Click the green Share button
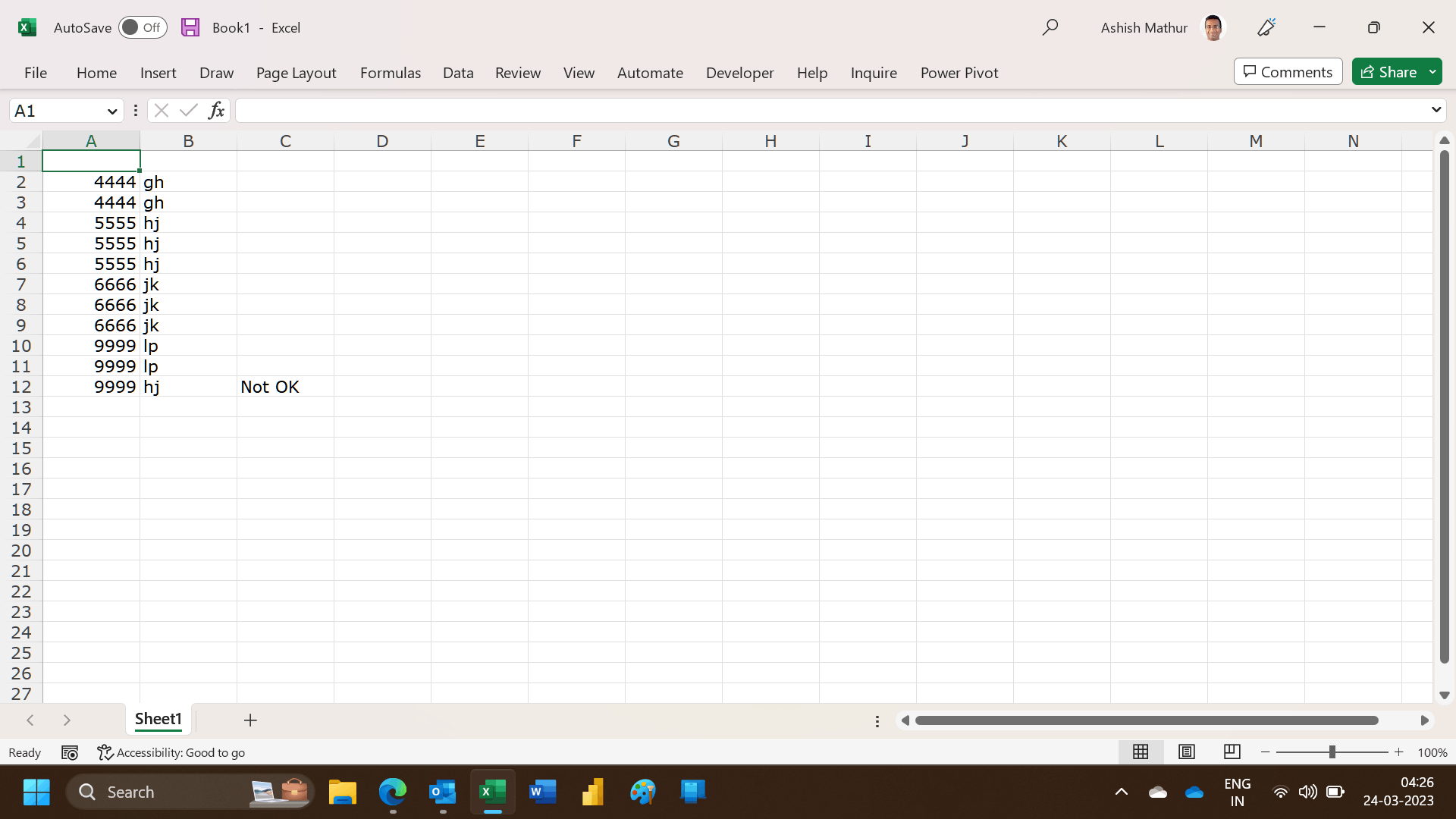Viewport: 1456px width, 819px height. coord(1388,72)
